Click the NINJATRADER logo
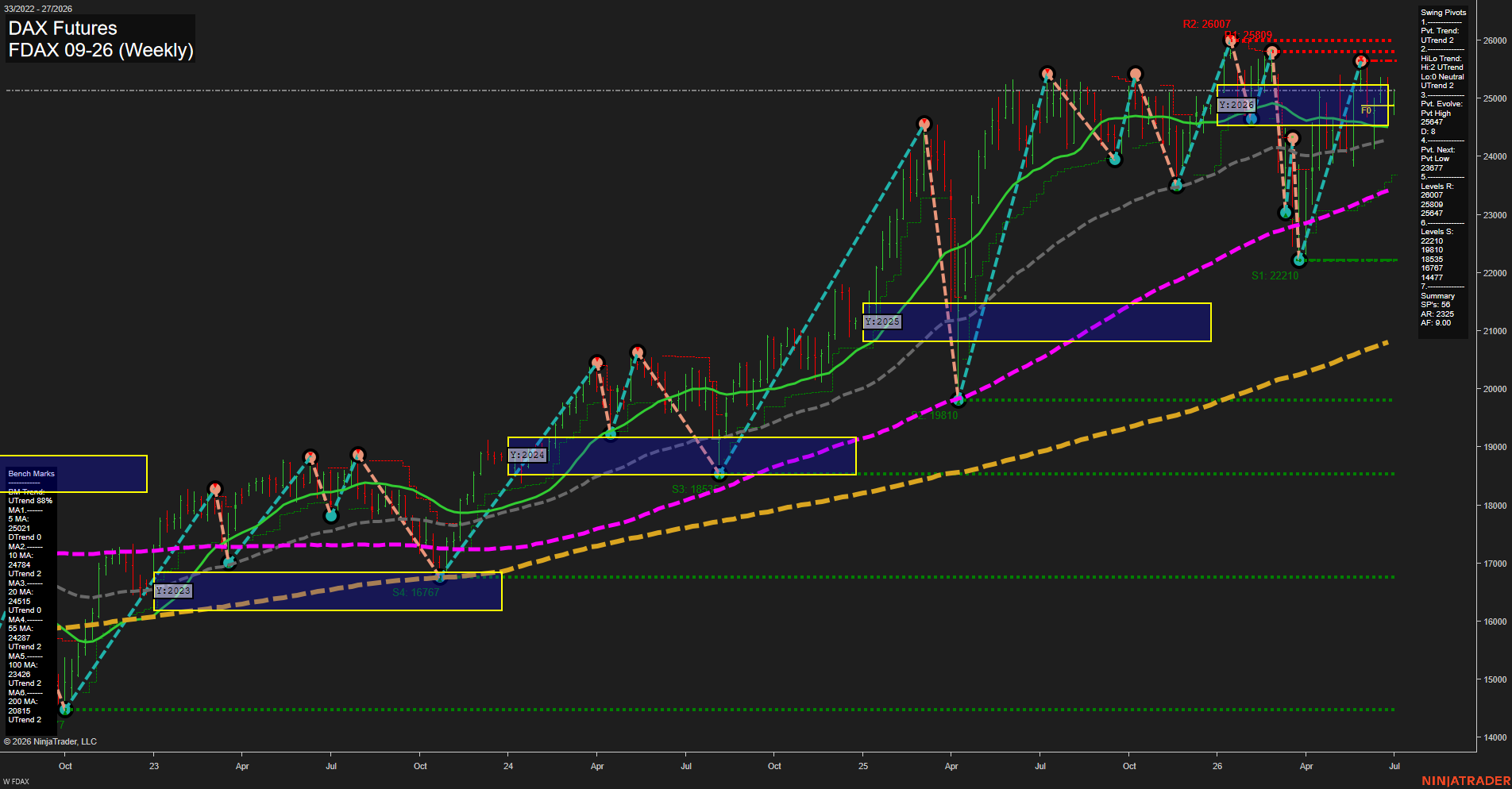 pos(1466,781)
